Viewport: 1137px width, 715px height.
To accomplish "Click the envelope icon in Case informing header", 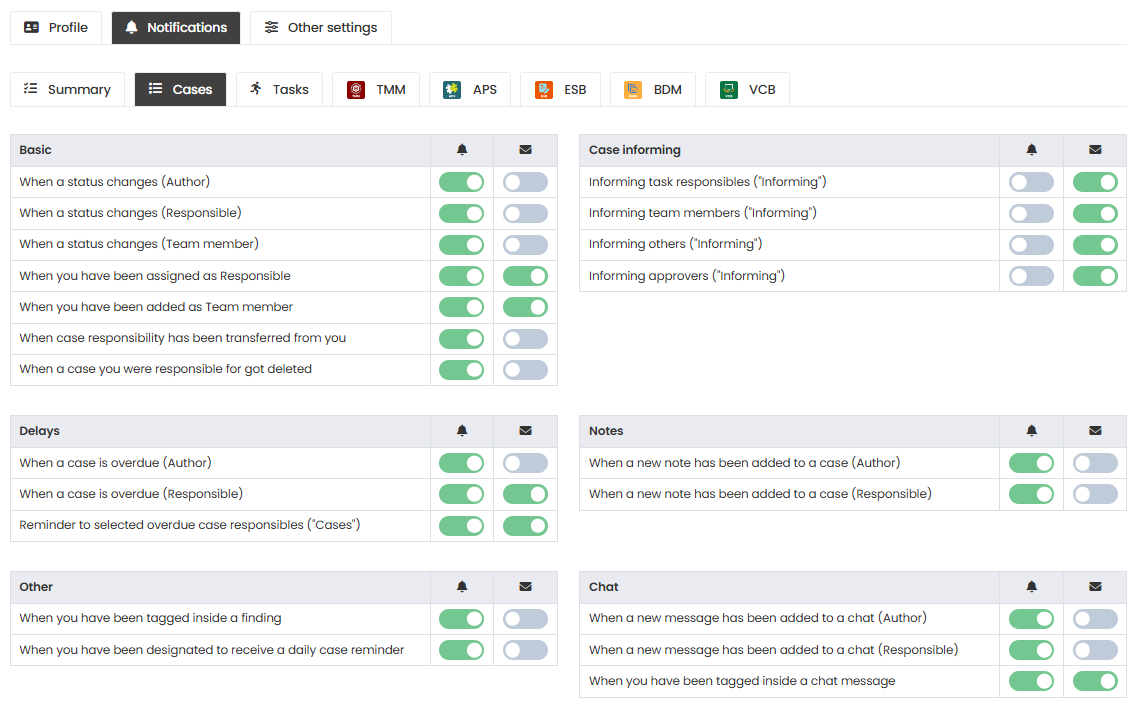I will tap(1095, 150).
